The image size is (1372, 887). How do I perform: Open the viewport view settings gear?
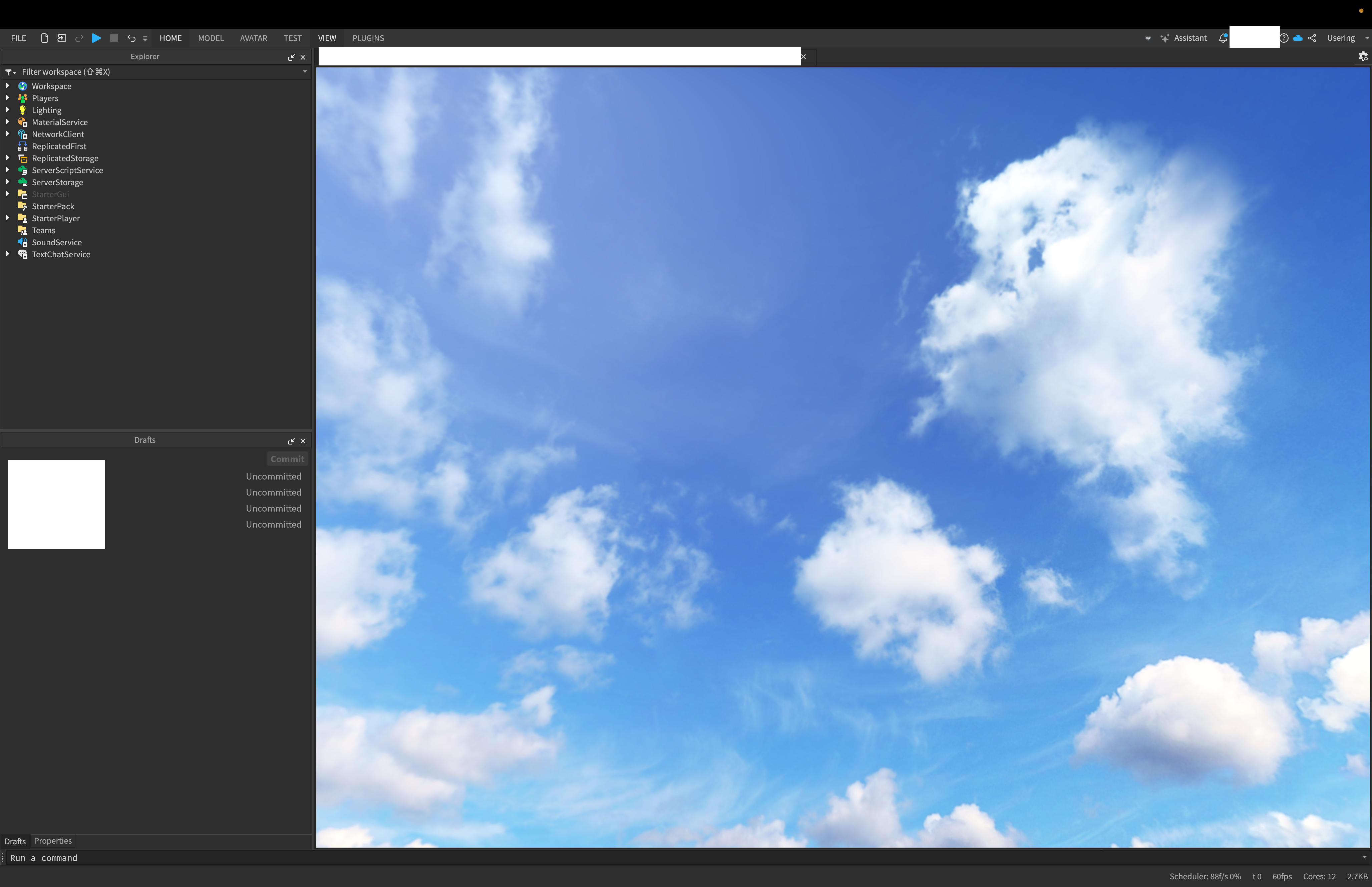(x=1363, y=56)
